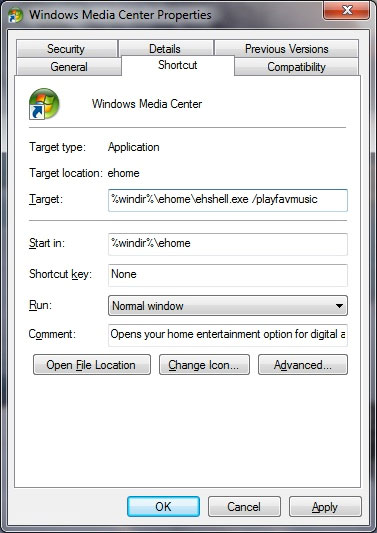This screenshot has width=377, height=533.
Task: Open the Previous Versions tab
Action: click(286, 49)
